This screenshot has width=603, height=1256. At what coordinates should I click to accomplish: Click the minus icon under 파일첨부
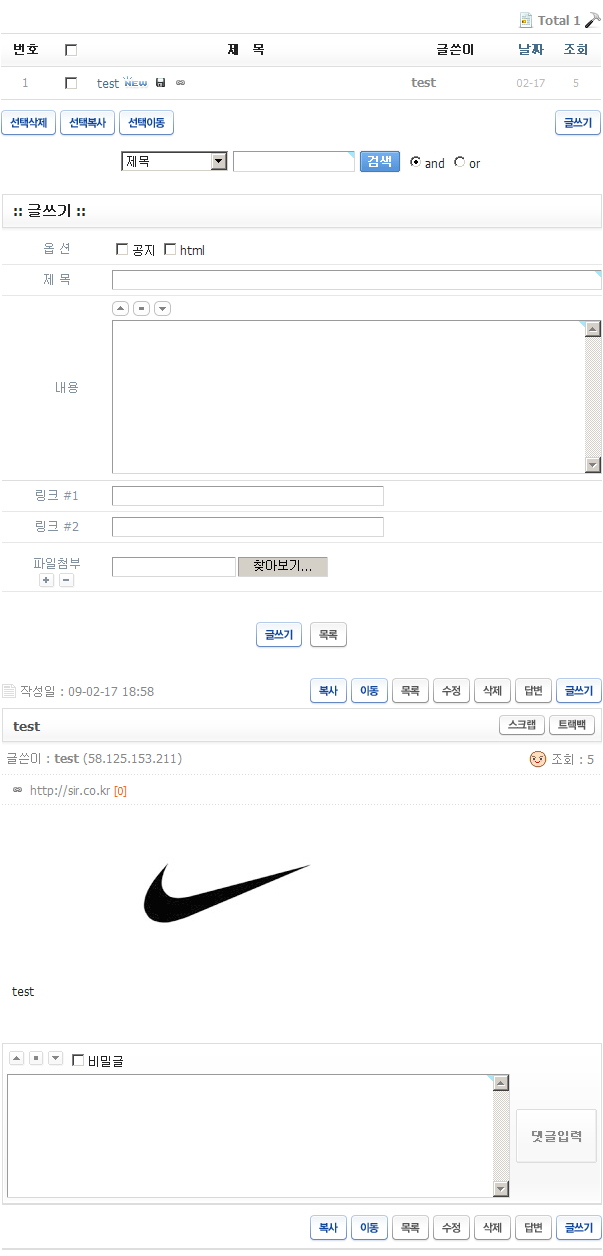pyautogui.click(x=66, y=580)
